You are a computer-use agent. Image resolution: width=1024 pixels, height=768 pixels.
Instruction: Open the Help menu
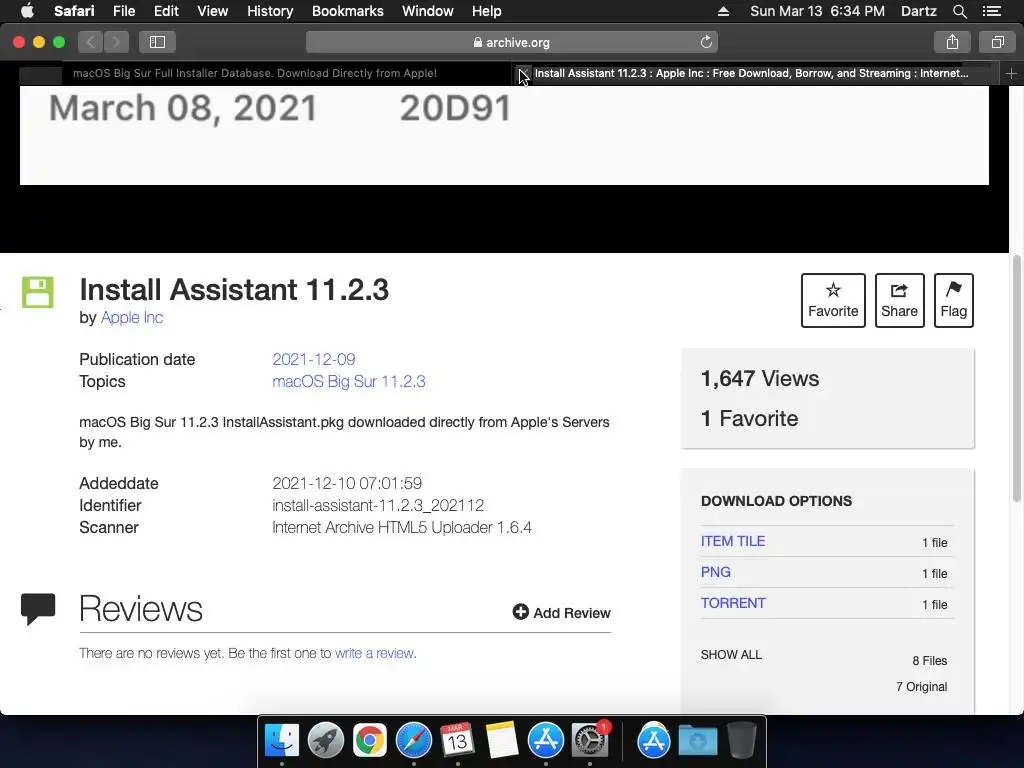[x=487, y=11]
